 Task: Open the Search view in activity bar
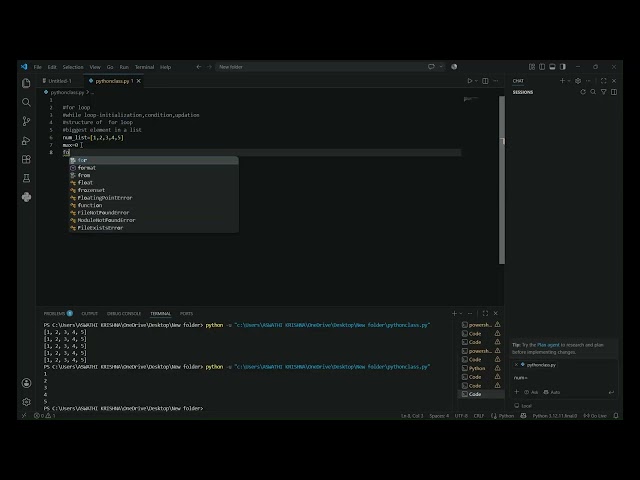26,102
